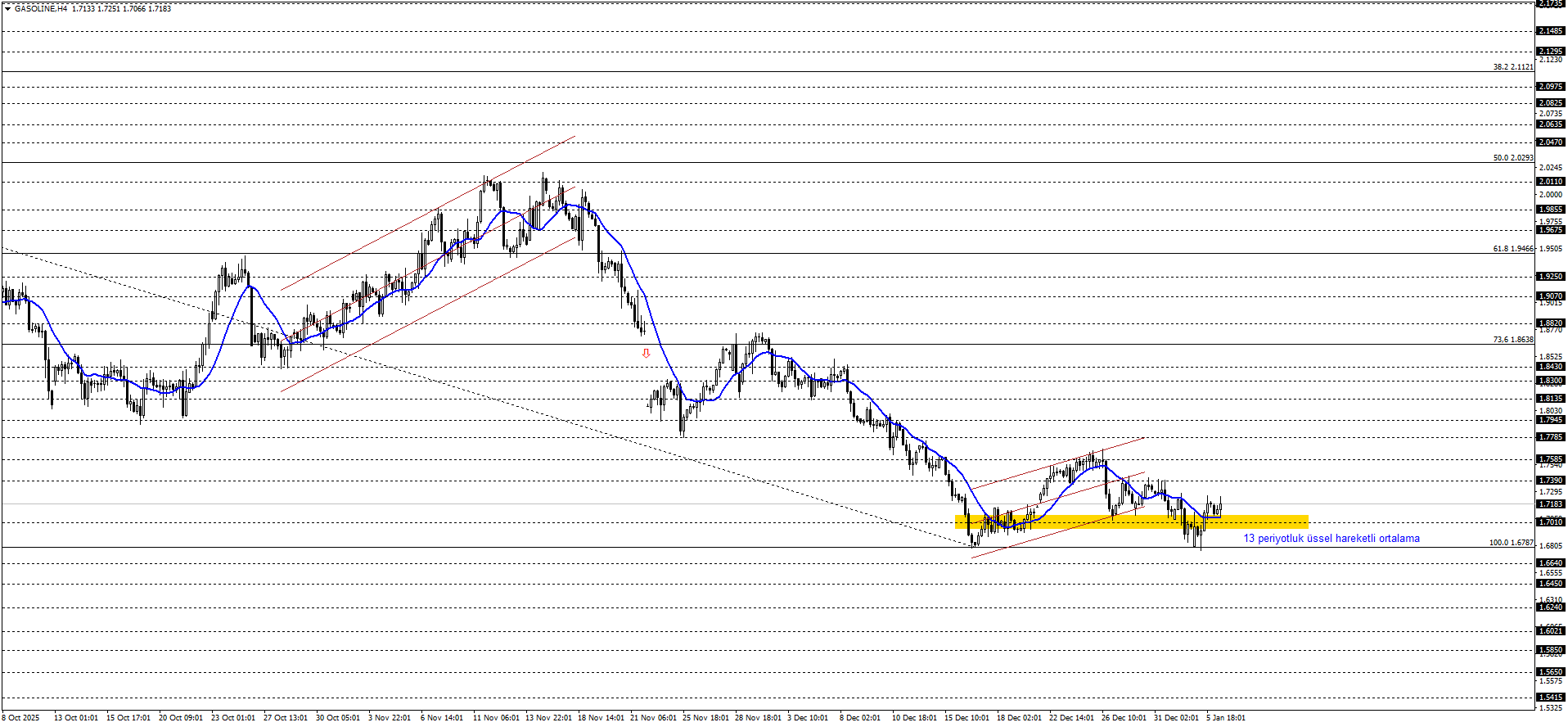Open the dropdown triangle beside GASOLINE,H4
This screenshot has width=1568, height=727.
click(7, 8)
